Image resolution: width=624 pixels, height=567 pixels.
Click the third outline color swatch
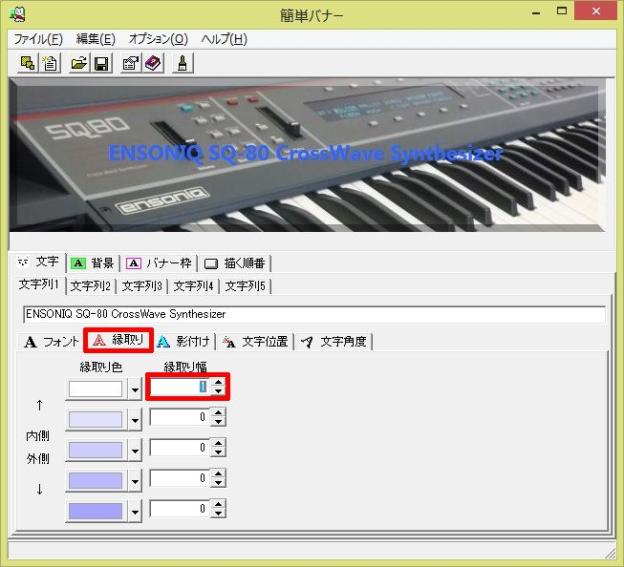pos(96,450)
